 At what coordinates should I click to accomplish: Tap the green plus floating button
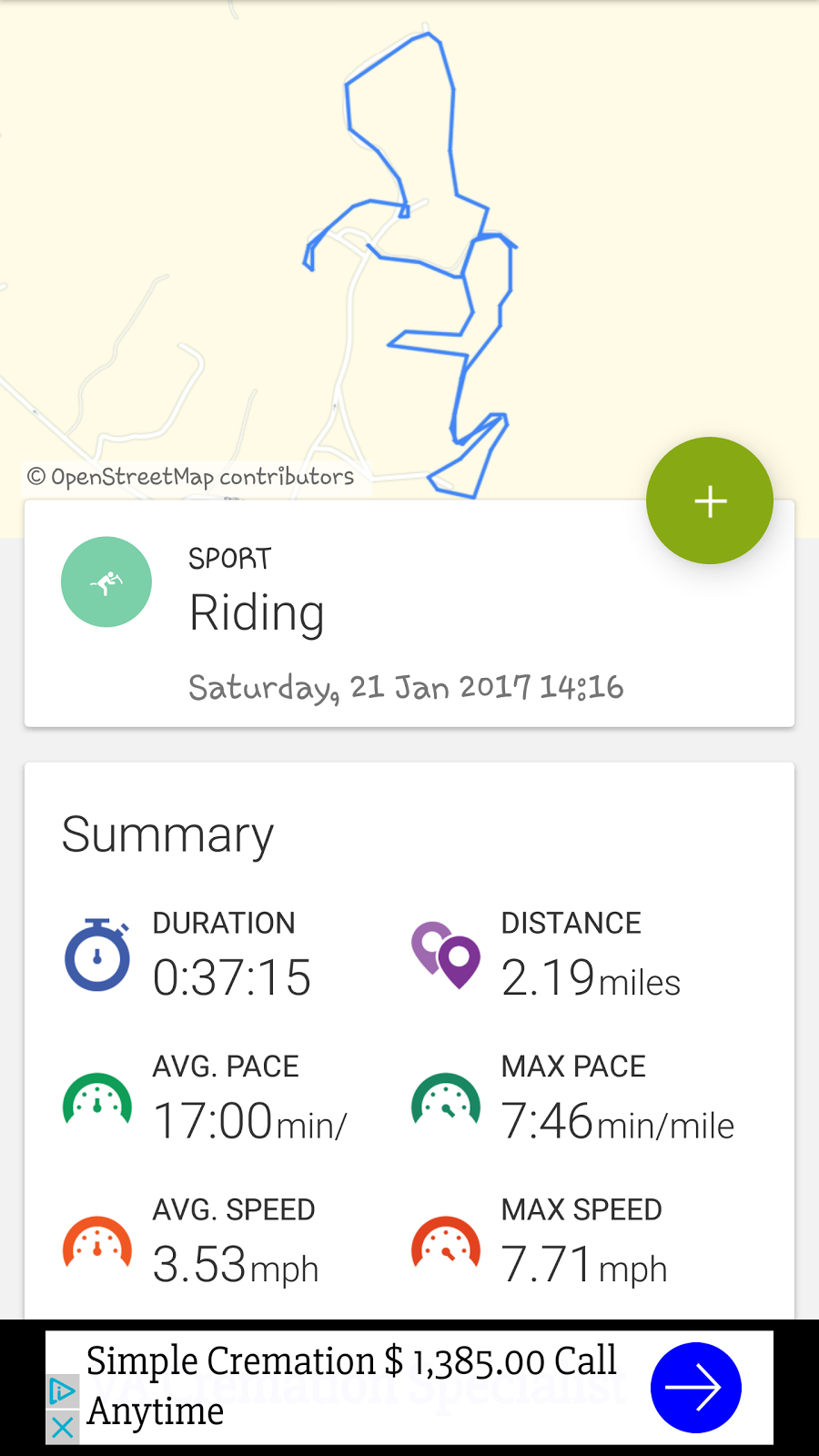tap(710, 500)
